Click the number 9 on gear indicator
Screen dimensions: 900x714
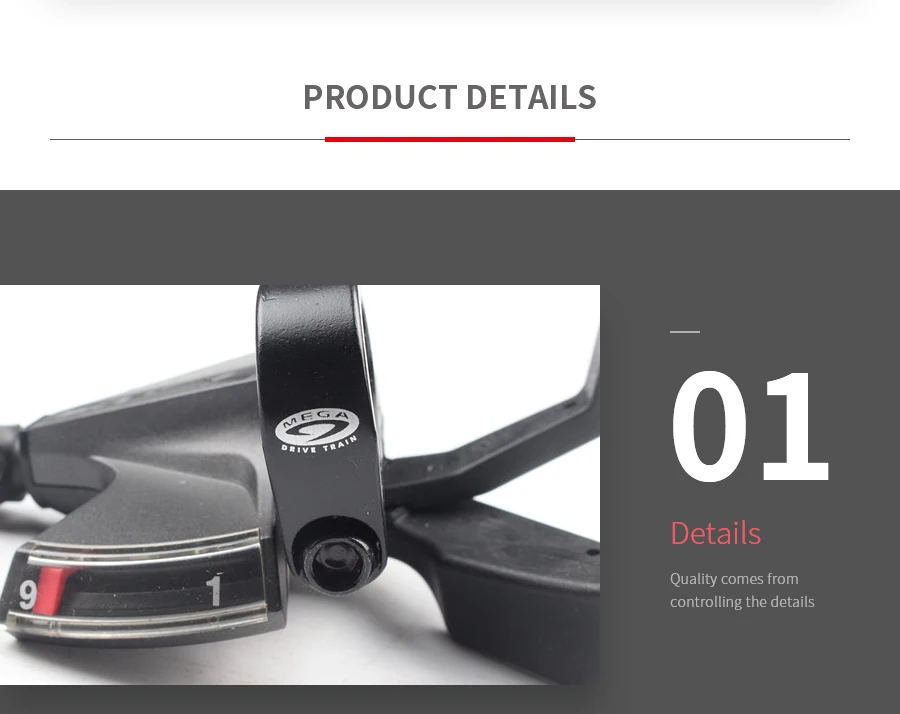coord(27,595)
